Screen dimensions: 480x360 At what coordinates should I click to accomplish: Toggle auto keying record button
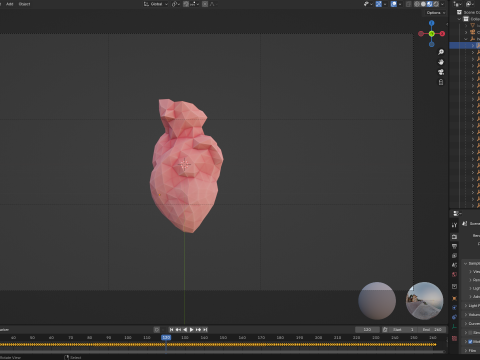tap(157, 329)
